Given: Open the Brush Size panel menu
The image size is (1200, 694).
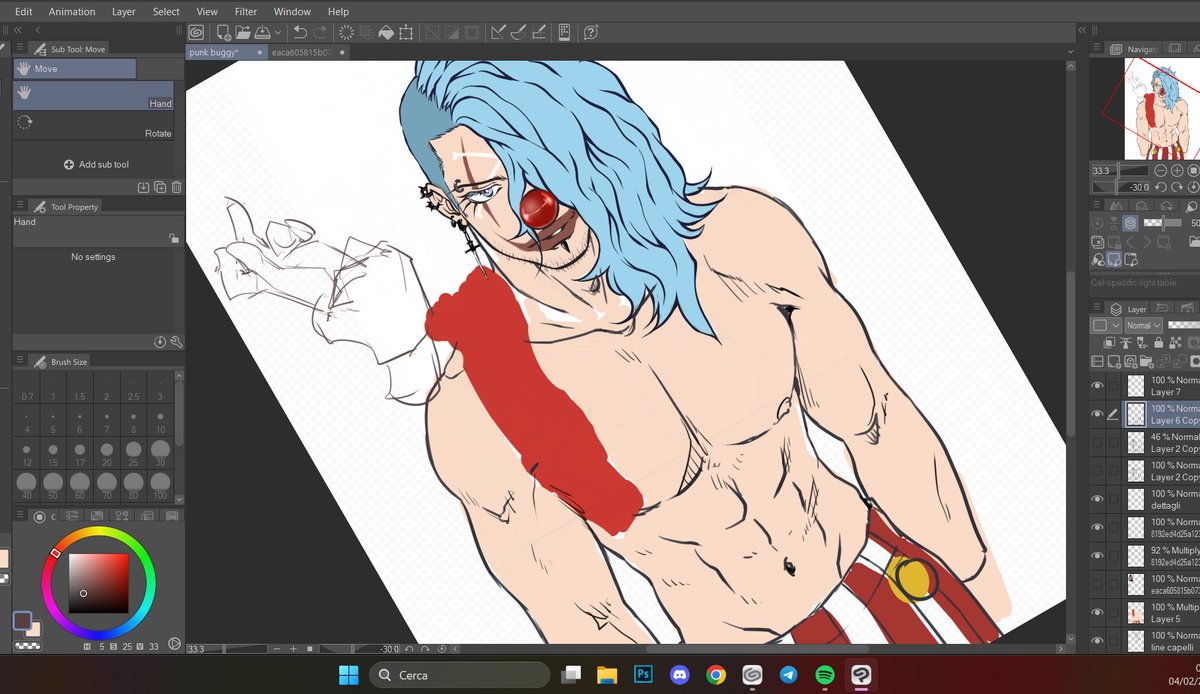Looking at the screenshot, I should pos(21,361).
